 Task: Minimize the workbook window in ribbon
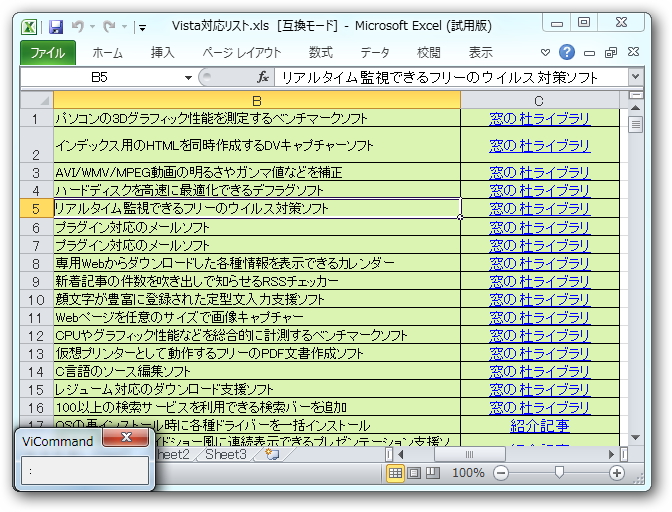pyautogui.click(x=589, y=53)
